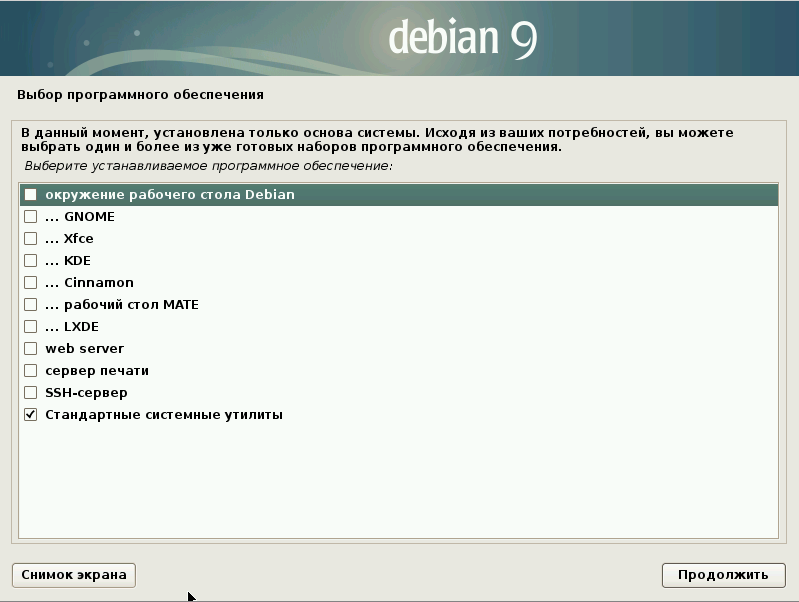Click the '... GNOME' label text
The image size is (799, 602).
pos(80,217)
